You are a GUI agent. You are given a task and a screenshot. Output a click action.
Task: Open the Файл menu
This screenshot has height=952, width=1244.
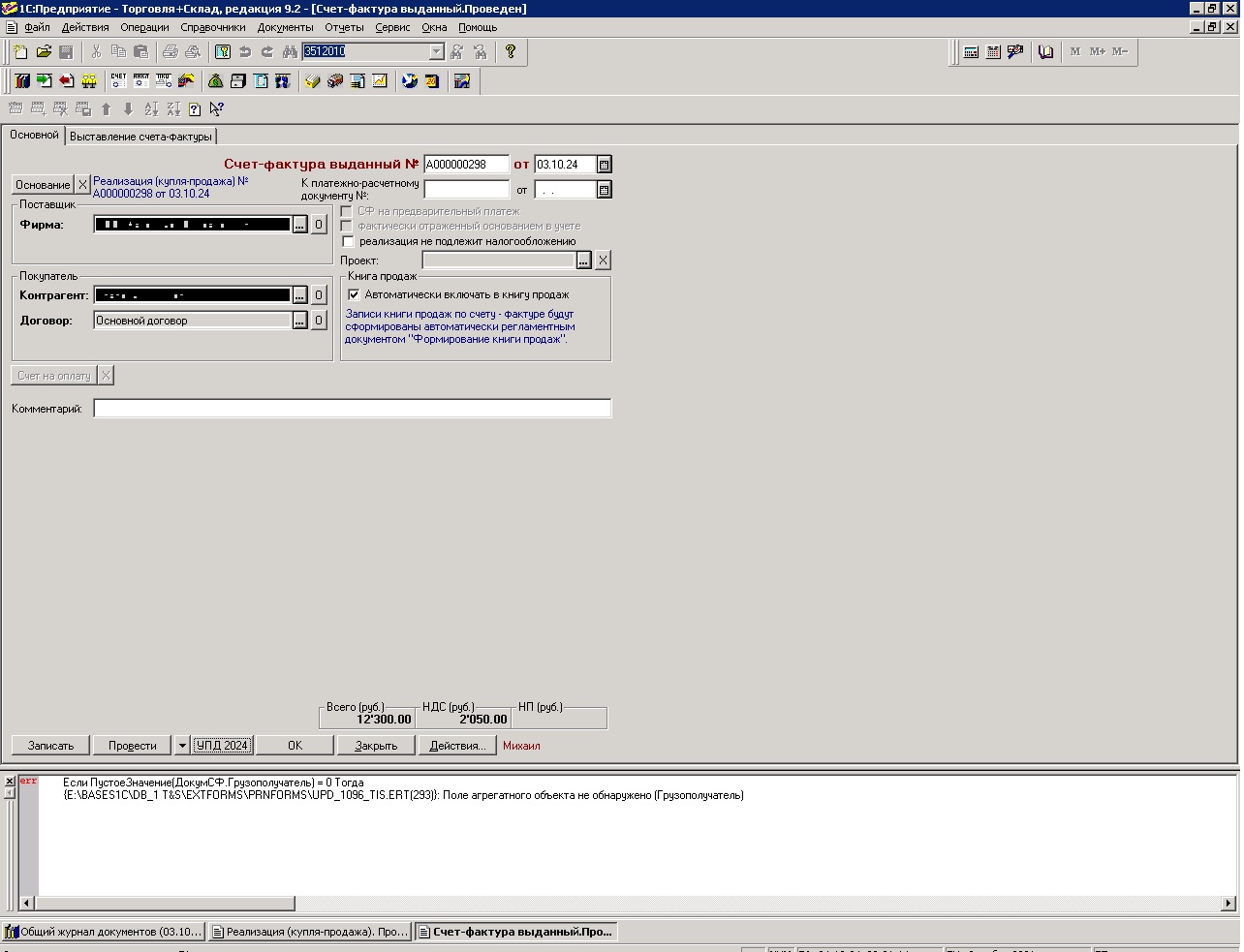[37, 27]
